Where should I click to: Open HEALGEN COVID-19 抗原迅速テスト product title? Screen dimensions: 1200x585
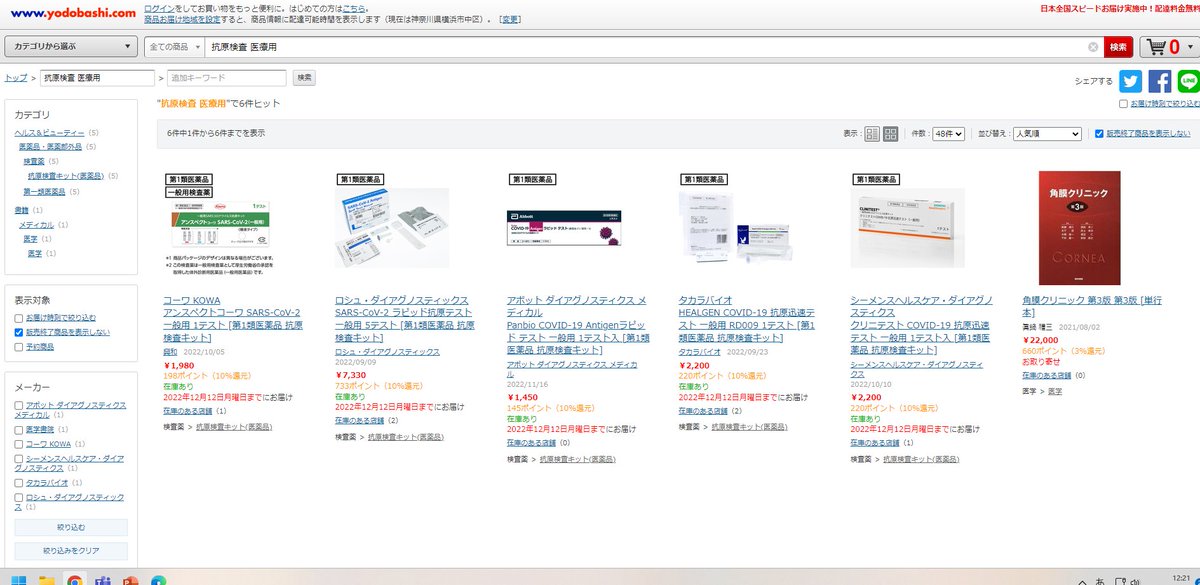747,319
